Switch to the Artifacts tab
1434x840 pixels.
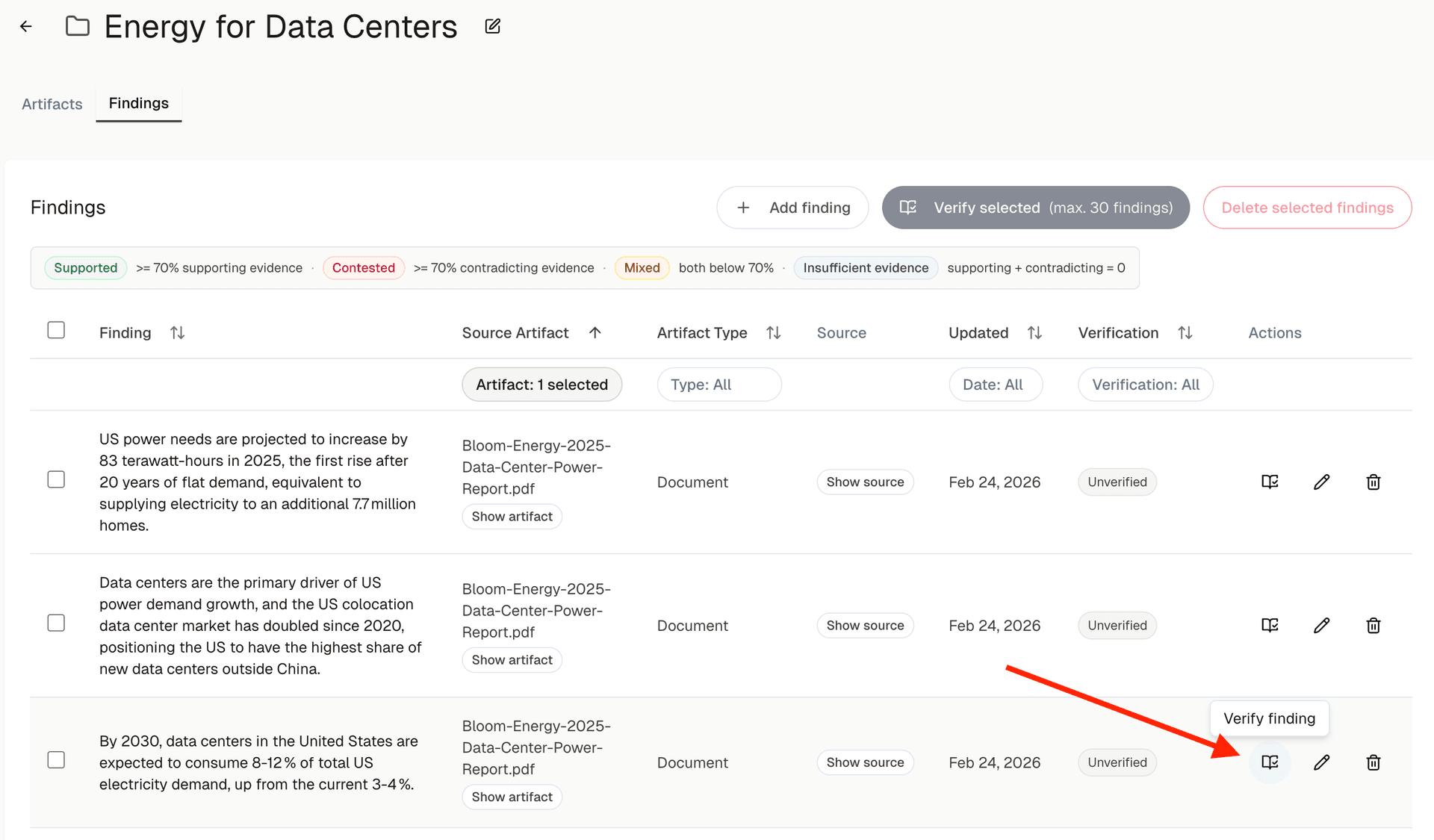52,104
